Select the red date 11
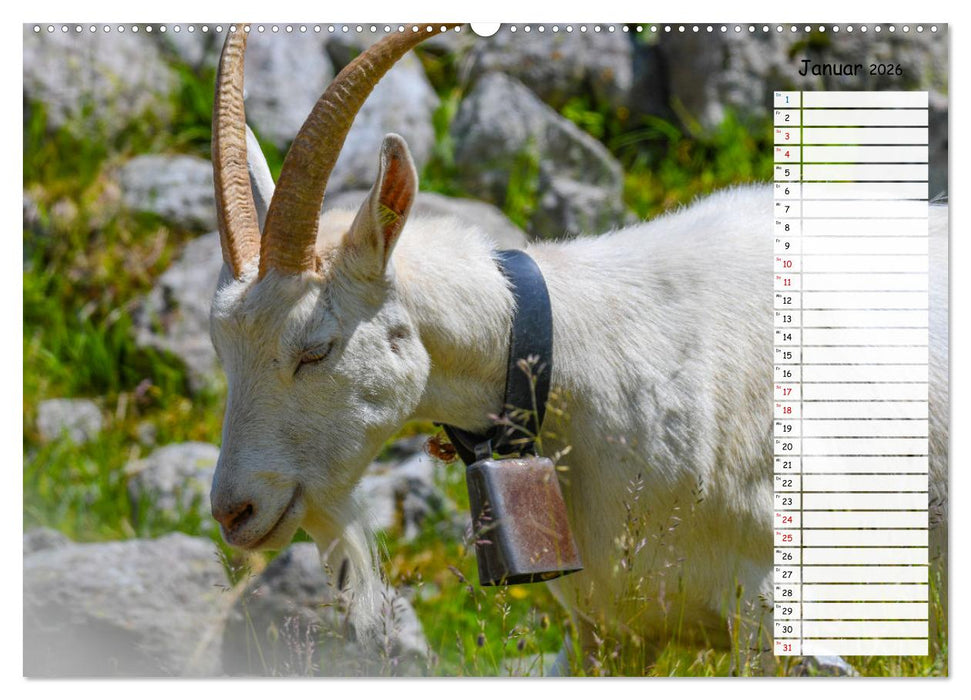The width and height of the screenshot is (971, 700). pyautogui.click(x=787, y=281)
